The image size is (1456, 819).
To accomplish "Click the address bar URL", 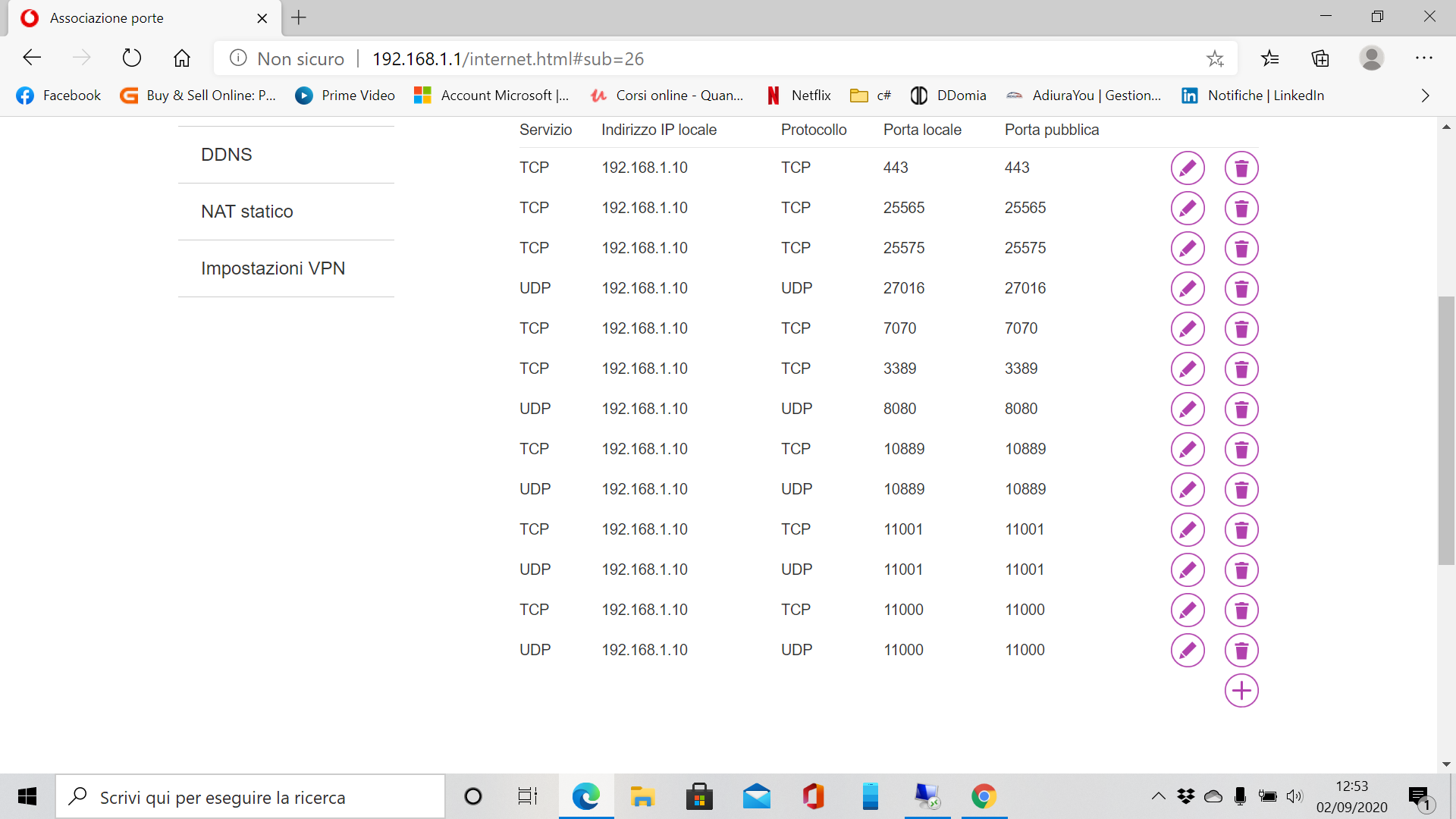I will [508, 58].
